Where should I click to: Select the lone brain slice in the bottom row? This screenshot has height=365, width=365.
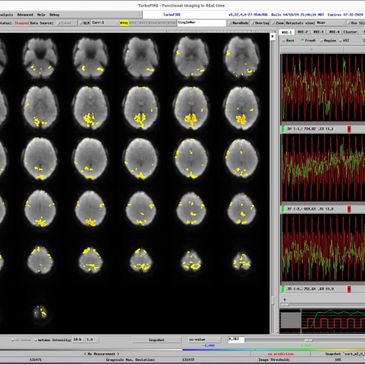pos(40,312)
